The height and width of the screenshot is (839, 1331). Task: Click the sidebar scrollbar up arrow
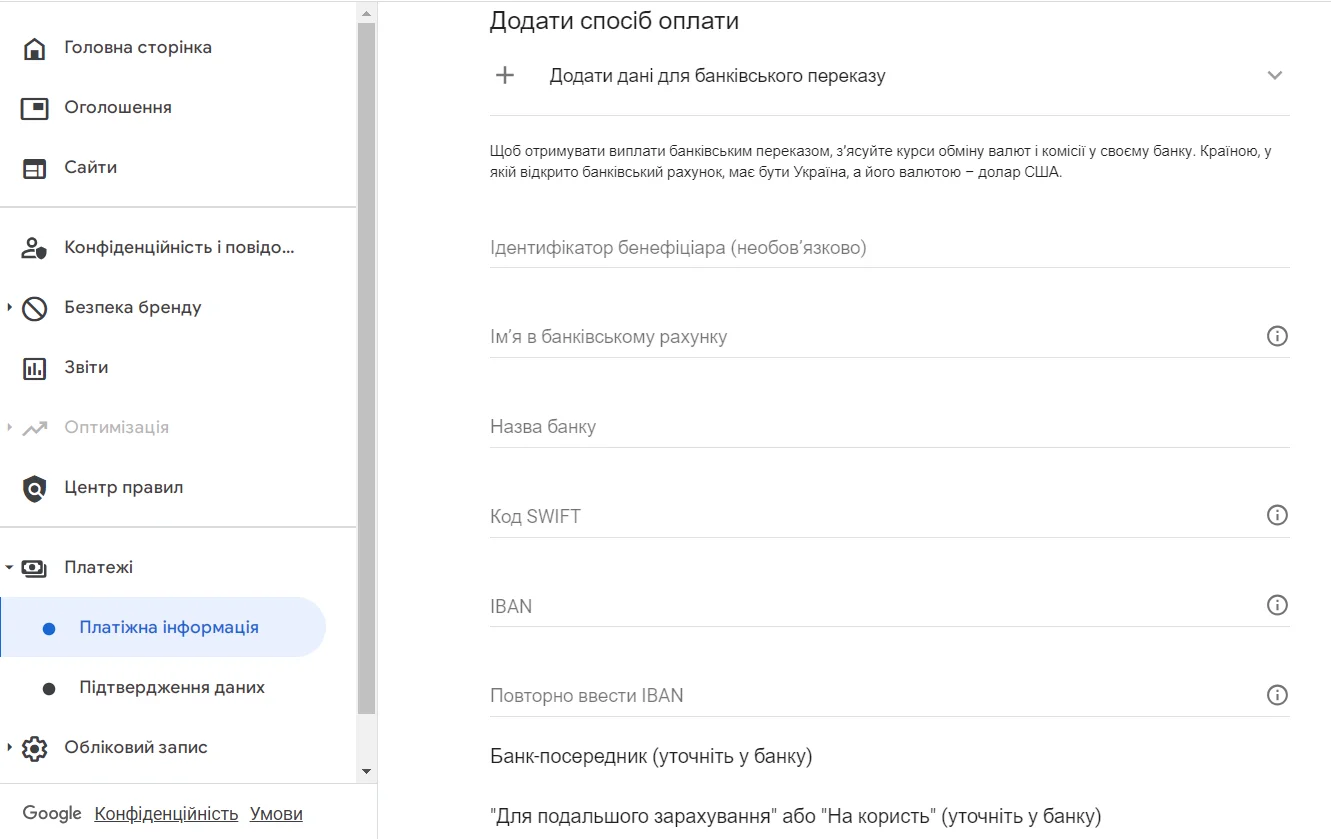point(366,12)
